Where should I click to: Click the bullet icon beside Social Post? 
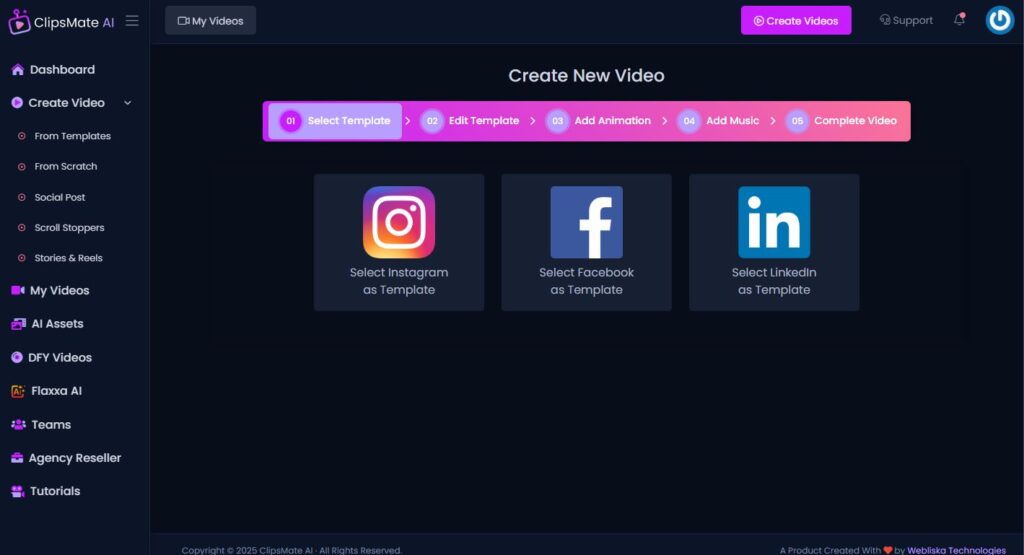[x=22, y=197]
